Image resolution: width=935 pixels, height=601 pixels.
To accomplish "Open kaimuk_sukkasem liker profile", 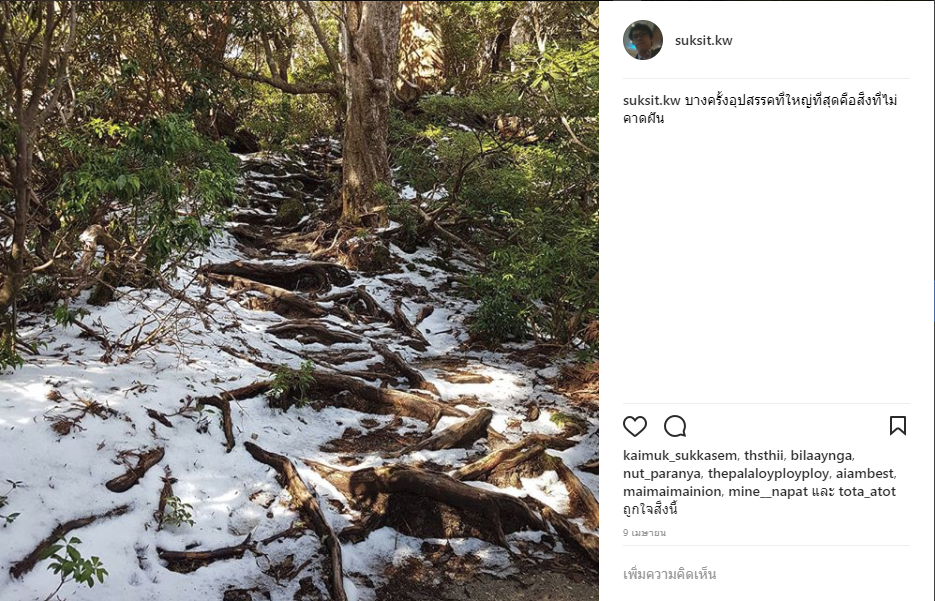I will click(x=680, y=456).
